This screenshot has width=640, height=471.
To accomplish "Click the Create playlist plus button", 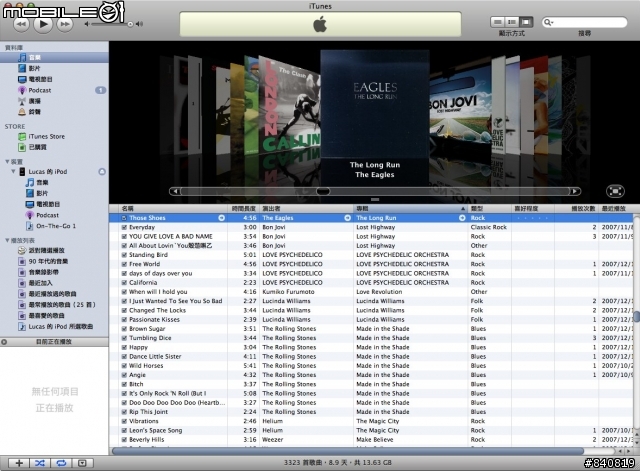I will pyautogui.click(x=19, y=463).
